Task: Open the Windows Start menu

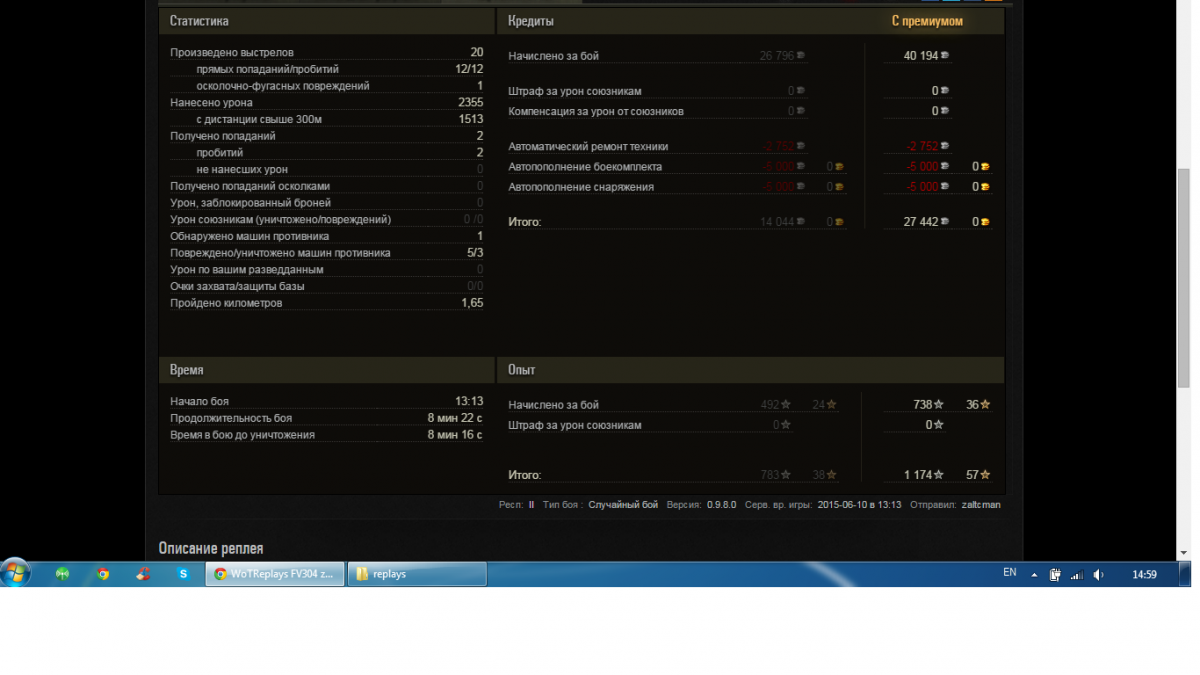Action: [x=16, y=573]
